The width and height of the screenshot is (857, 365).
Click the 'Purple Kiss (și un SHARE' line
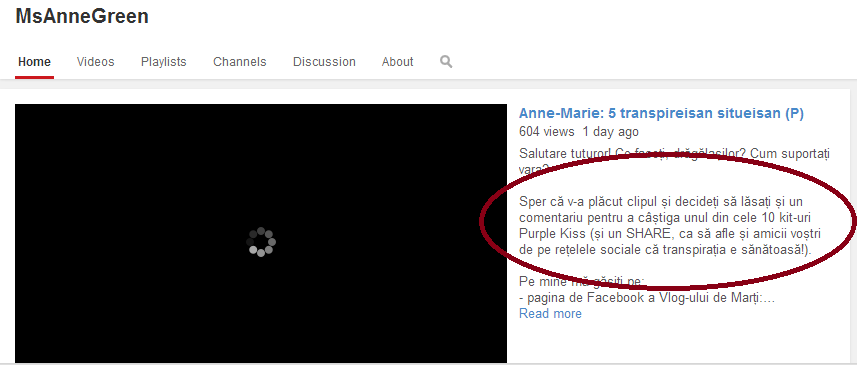[671, 234]
